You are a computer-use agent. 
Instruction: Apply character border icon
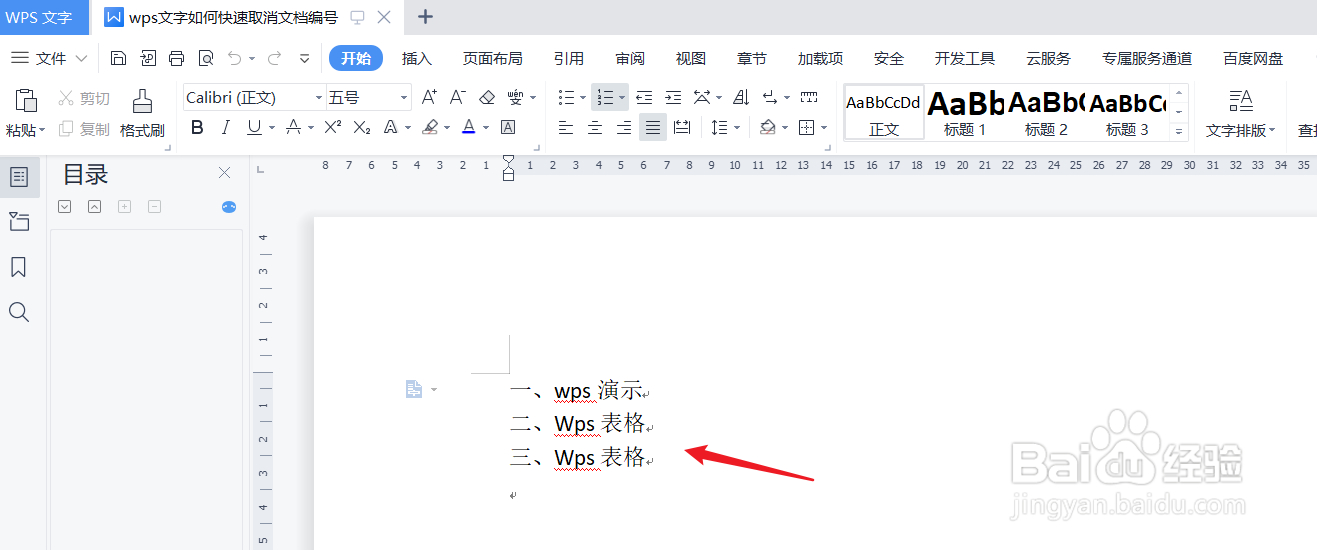(x=508, y=127)
